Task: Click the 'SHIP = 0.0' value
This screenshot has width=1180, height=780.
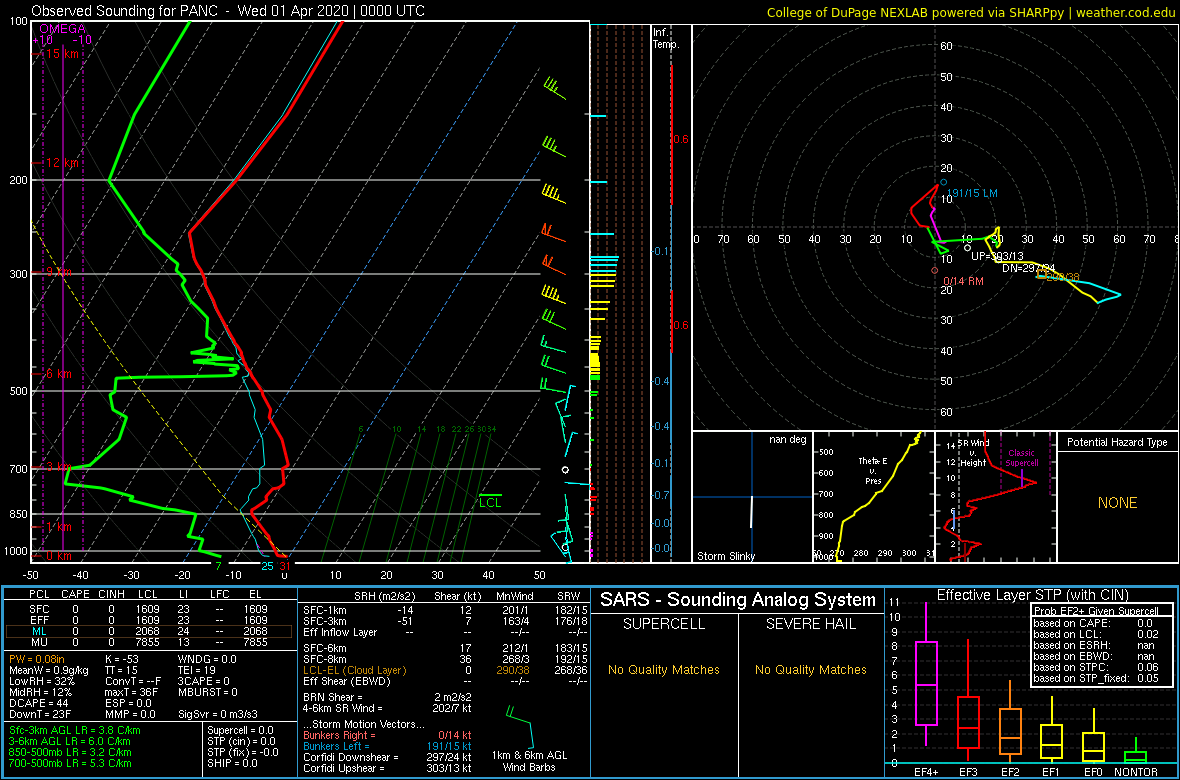Action: (233, 763)
